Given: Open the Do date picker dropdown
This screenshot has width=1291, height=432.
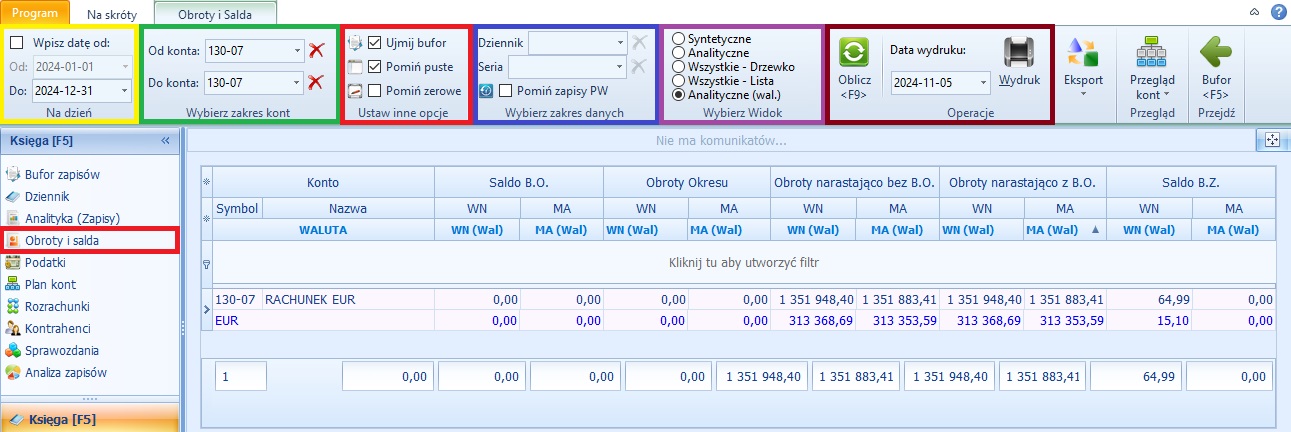Looking at the screenshot, I should click(x=125, y=91).
